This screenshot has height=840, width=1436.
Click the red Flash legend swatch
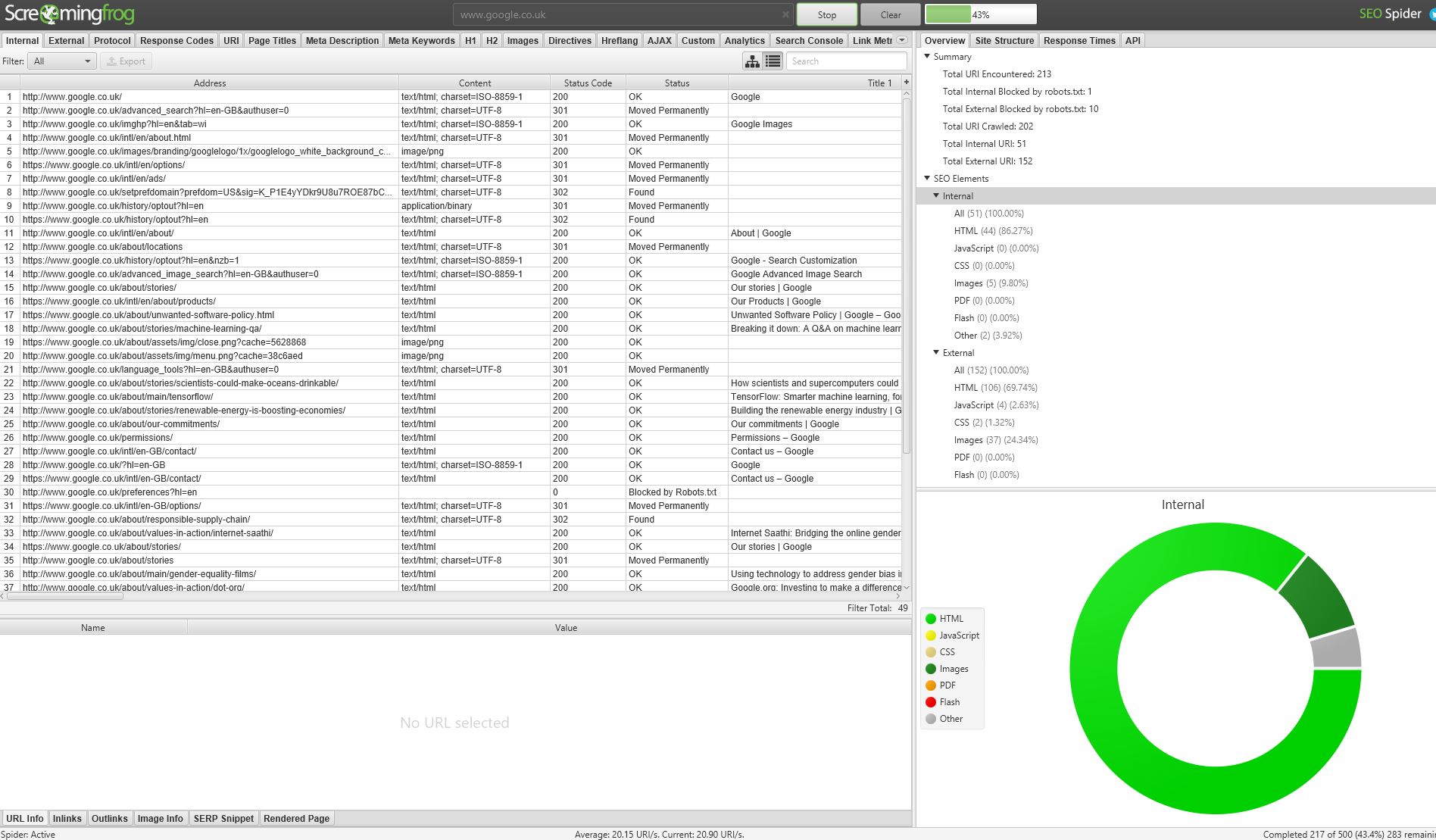point(931,702)
